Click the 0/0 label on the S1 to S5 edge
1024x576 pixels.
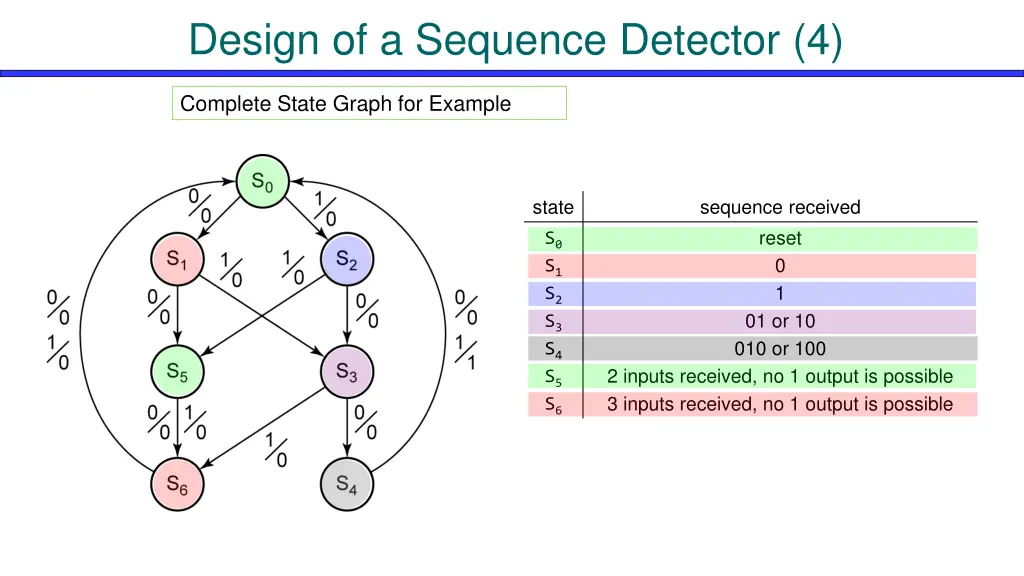(159, 306)
